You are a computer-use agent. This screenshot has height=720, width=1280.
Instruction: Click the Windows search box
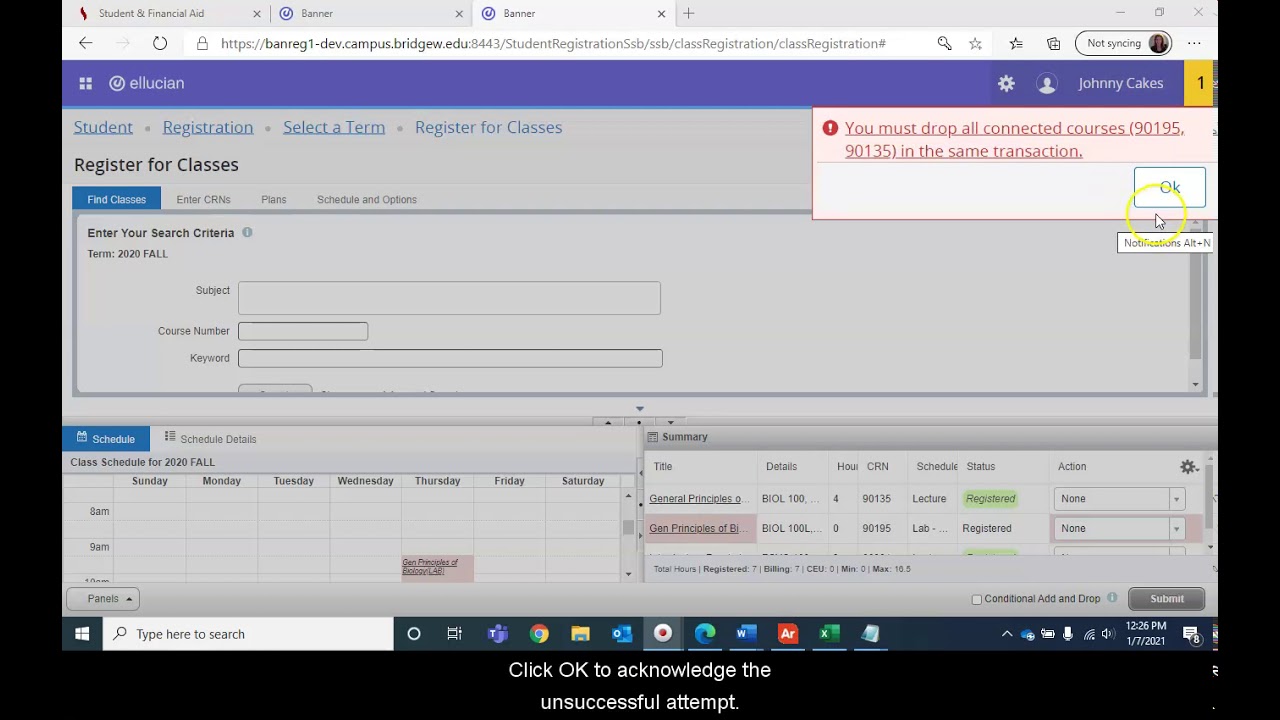coord(248,634)
